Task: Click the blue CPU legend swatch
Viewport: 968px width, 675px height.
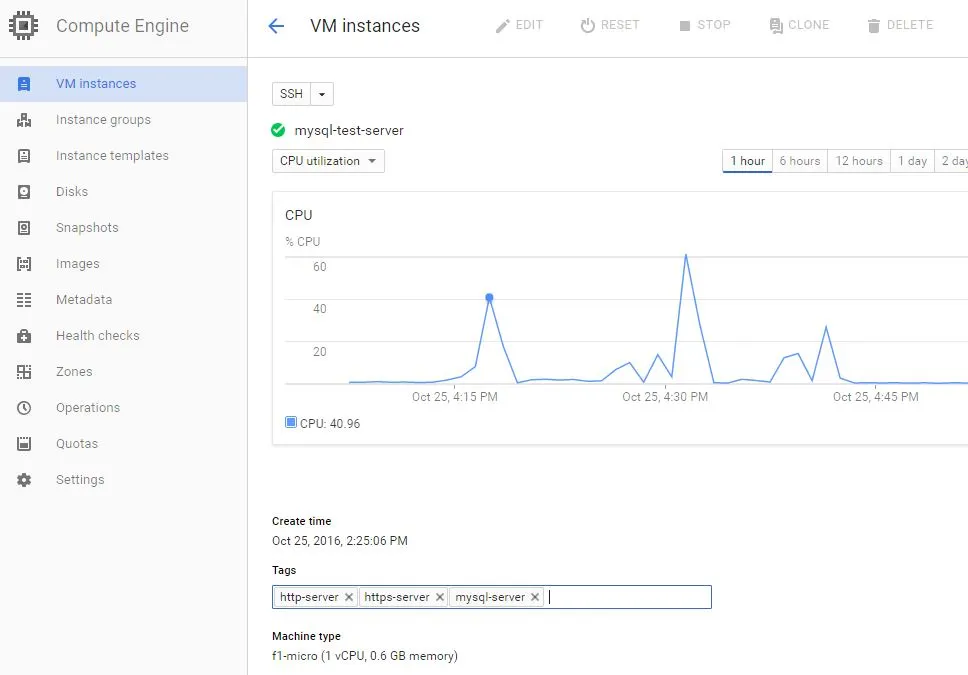Action: 291,422
